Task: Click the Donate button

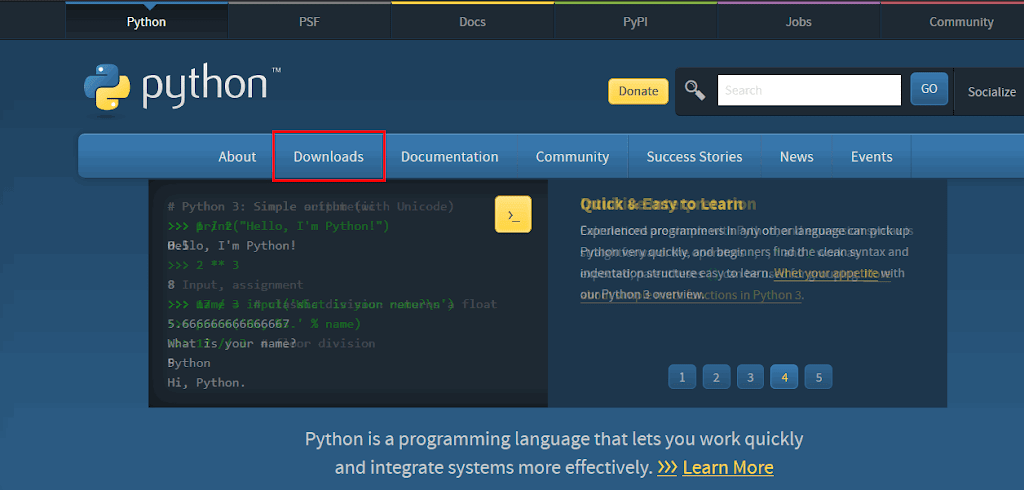Action: 638,91
